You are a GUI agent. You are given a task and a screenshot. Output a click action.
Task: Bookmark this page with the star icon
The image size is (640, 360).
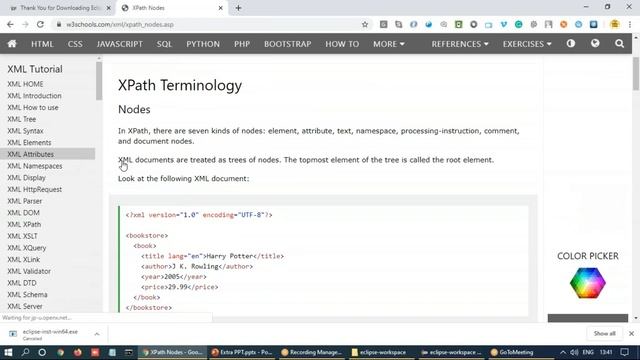coord(365,24)
